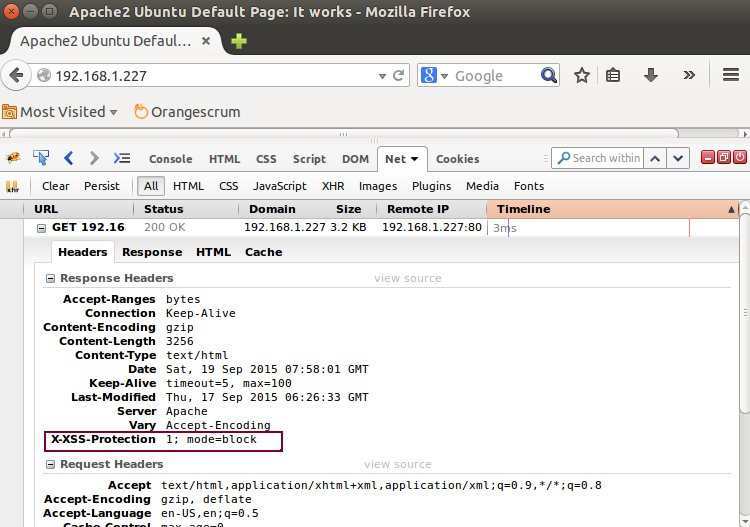Image resolution: width=750 pixels, height=527 pixels.
Task: Filter requests by Fonts
Action: point(529,186)
